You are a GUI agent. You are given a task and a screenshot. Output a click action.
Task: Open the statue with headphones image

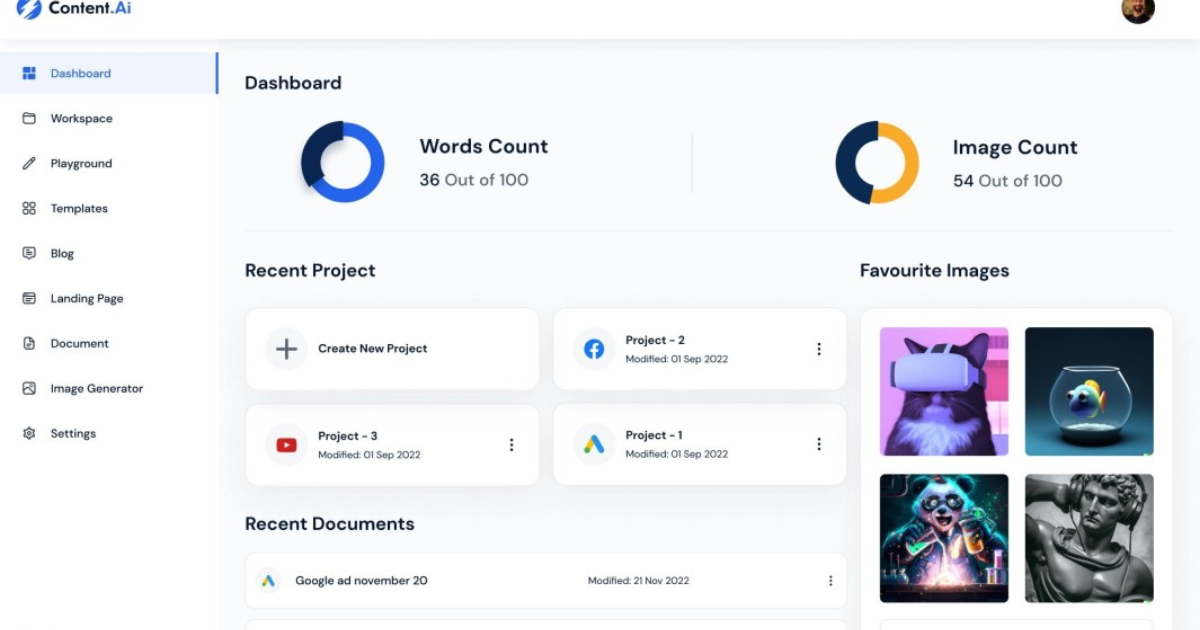click(1089, 538)
